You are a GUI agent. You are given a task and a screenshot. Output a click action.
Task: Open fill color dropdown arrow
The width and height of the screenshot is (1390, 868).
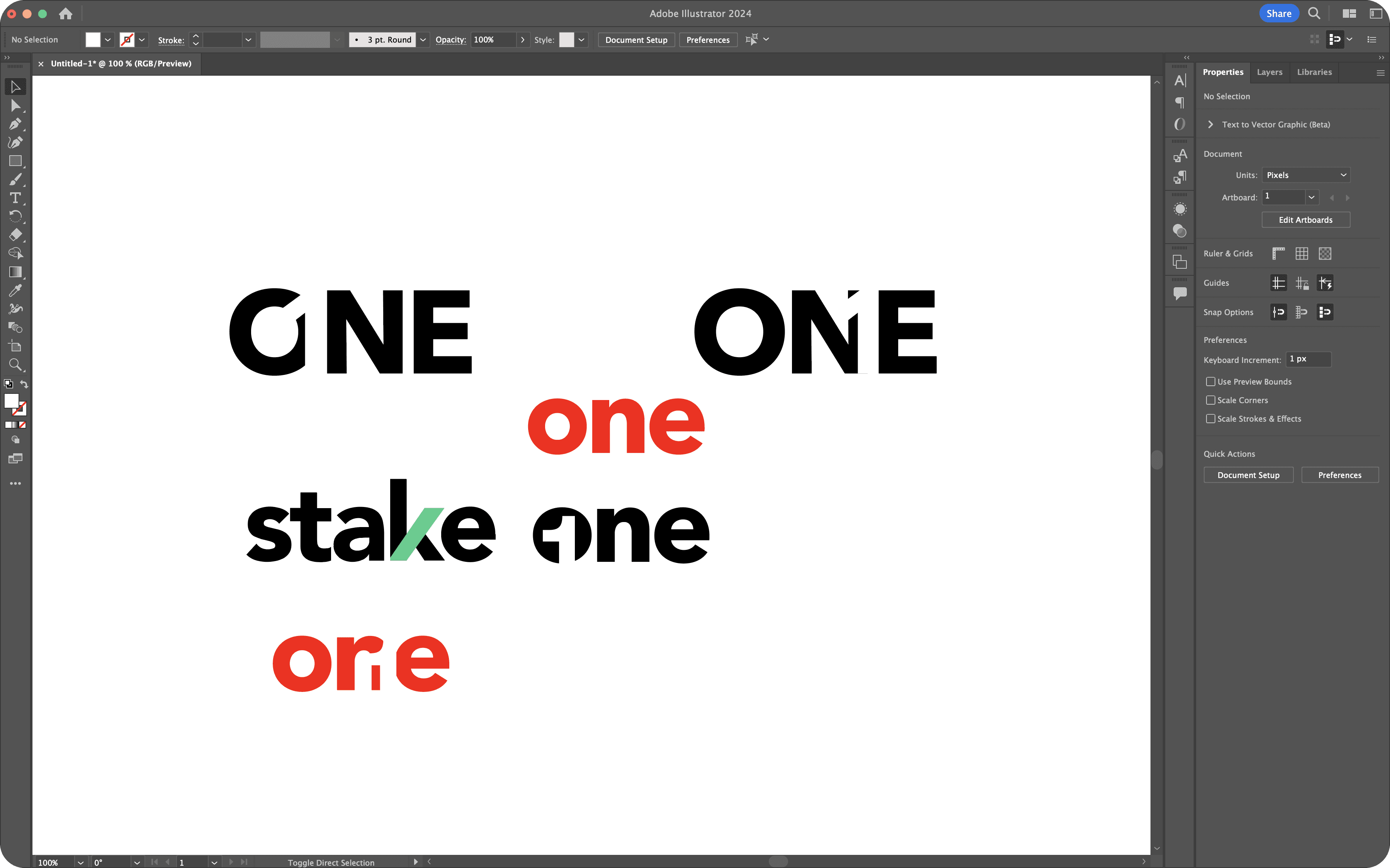tap(107, 40)
